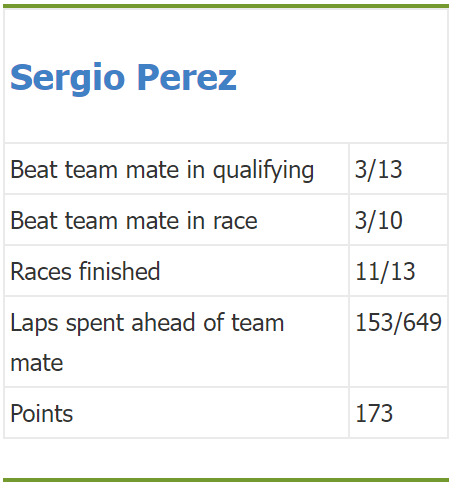Select the 3/10 race value
The height and width of the screenshot is (488, 456).
(x=379, y=220)
